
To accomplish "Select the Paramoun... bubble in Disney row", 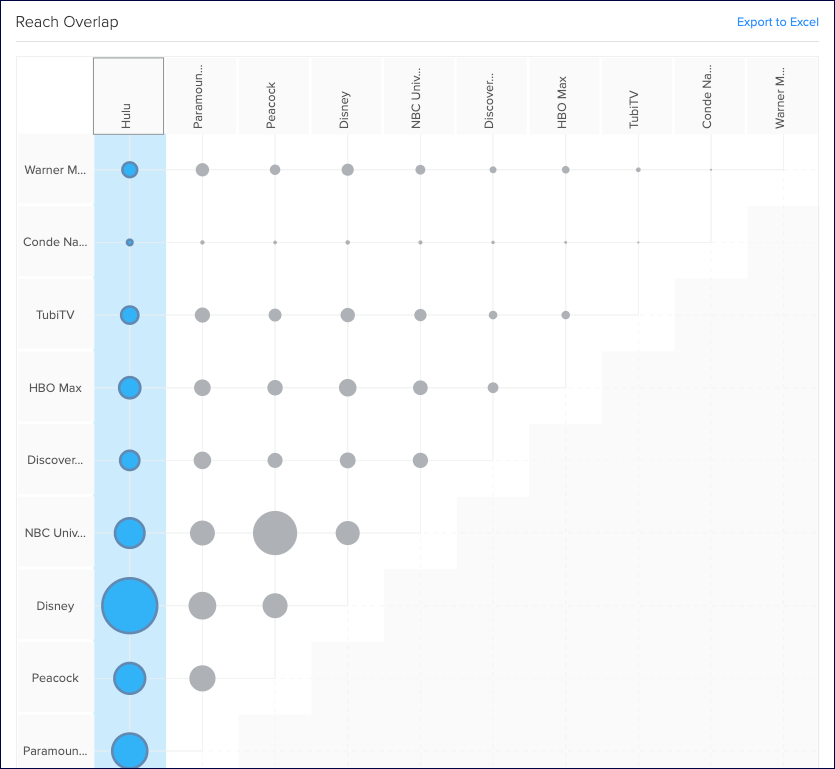I will 202,606.
